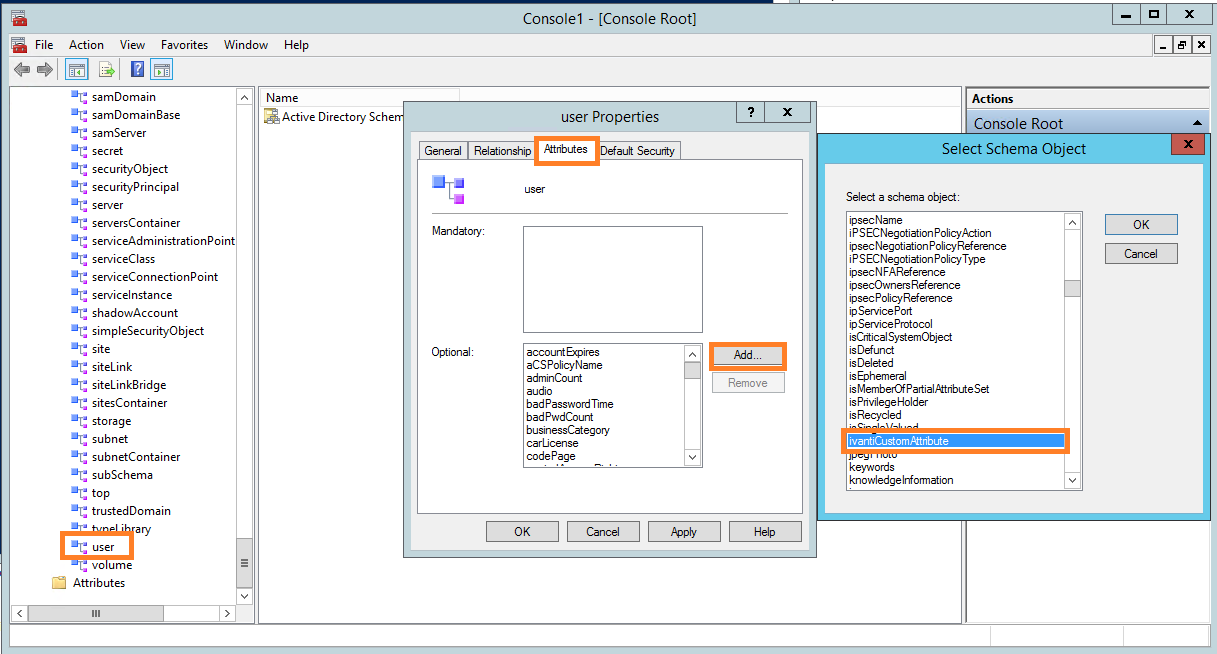Select 'isCriticalSystemObject' in schema object list
Image resolution: width=1217 pixels, height=654 pixels.
click(x=900, y=337)
